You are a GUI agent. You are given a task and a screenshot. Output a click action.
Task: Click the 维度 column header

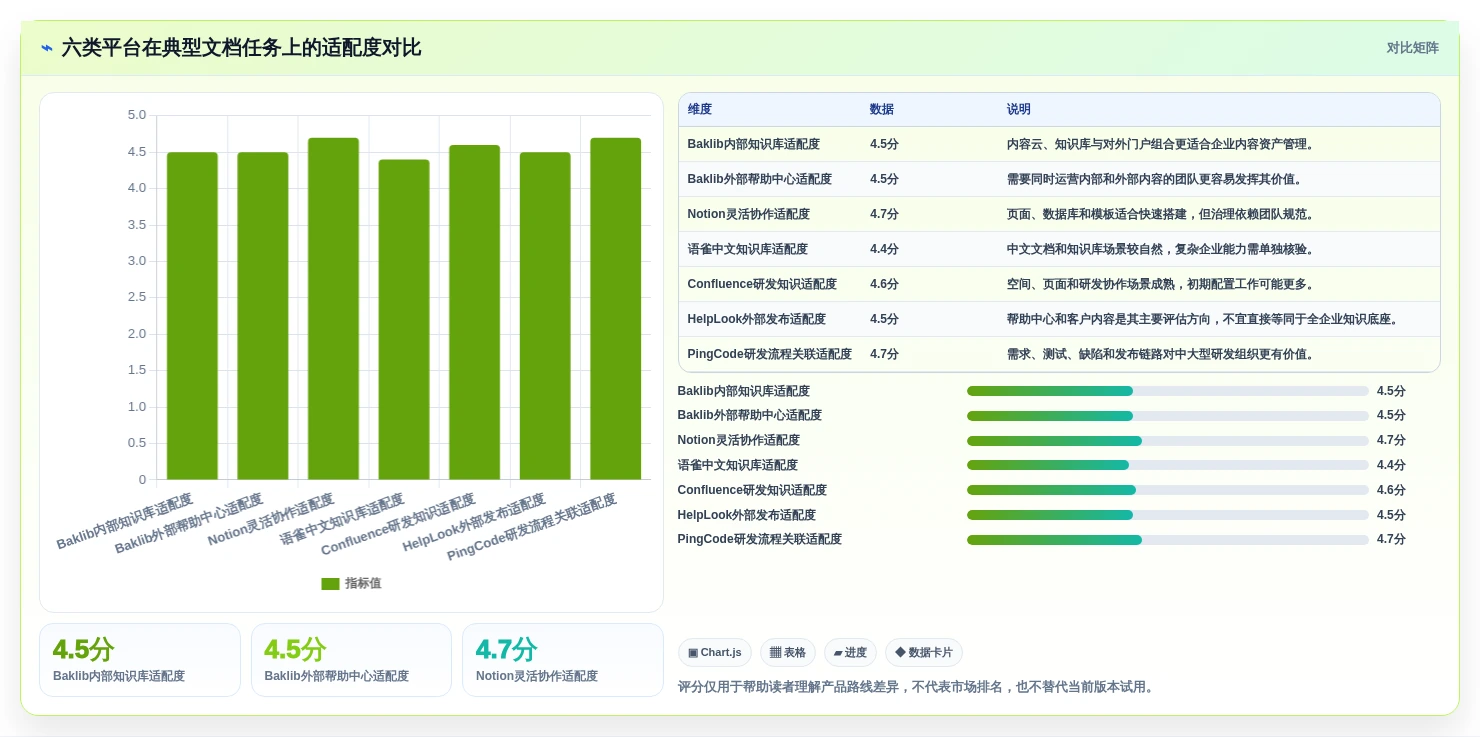click(x=700, y=110)
